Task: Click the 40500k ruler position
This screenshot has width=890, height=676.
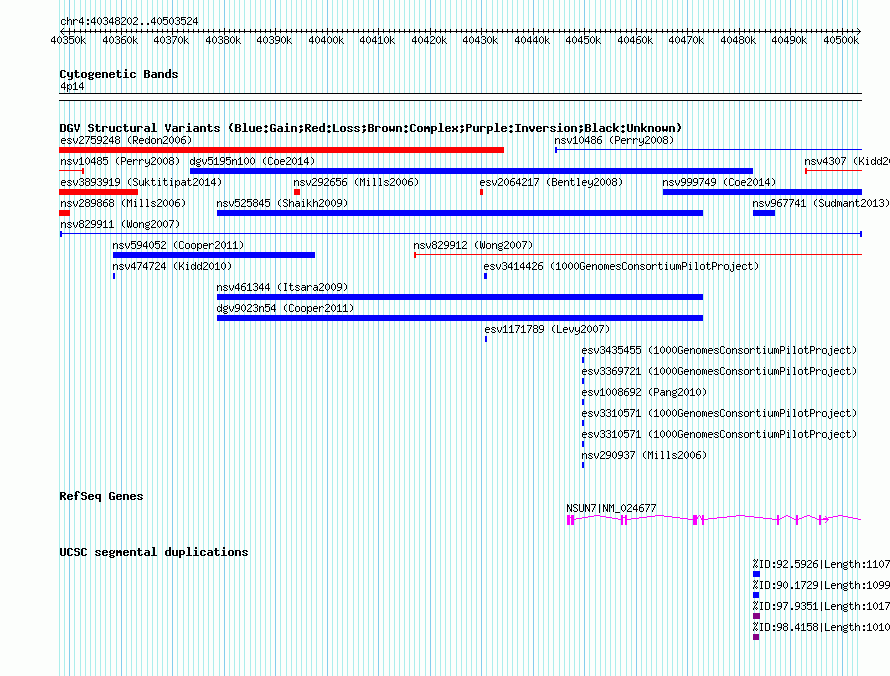Action: click(x=841, y=40)
